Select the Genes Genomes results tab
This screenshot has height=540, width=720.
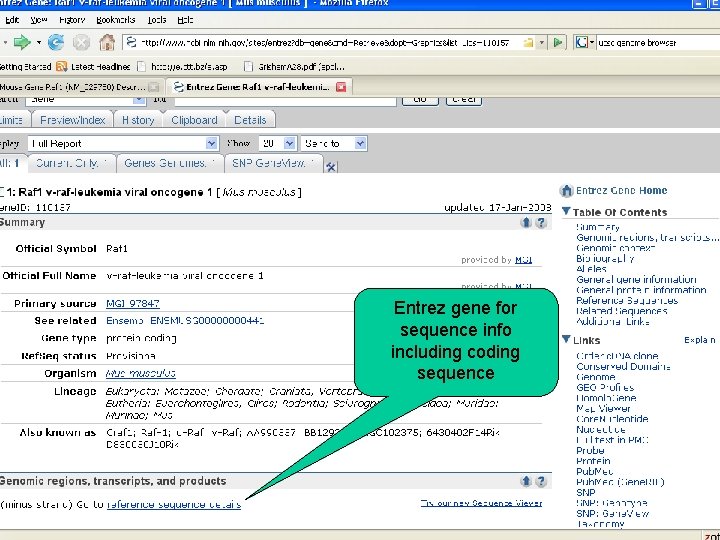[169, 163]
